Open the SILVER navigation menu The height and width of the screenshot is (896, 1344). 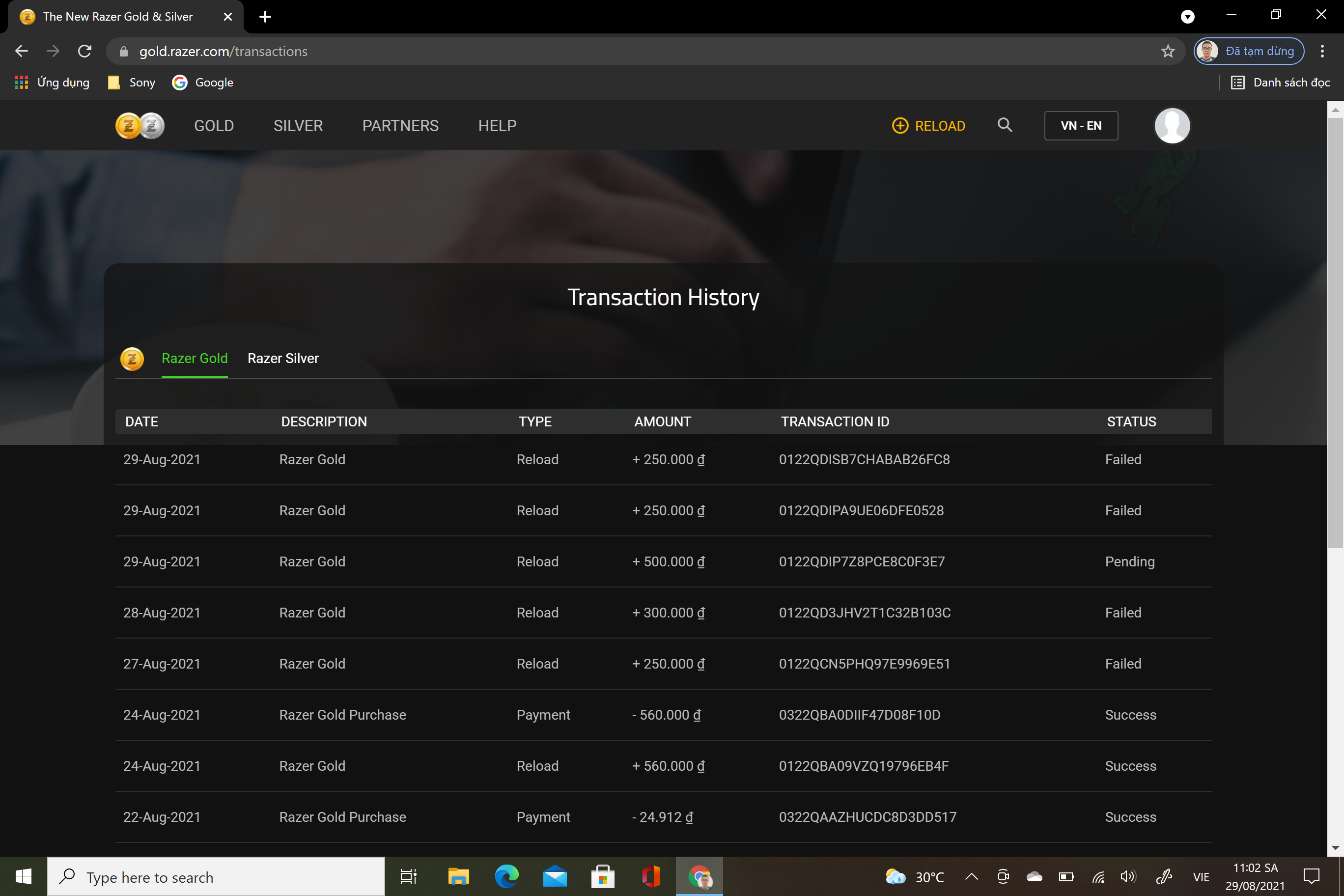click(298, 126)
